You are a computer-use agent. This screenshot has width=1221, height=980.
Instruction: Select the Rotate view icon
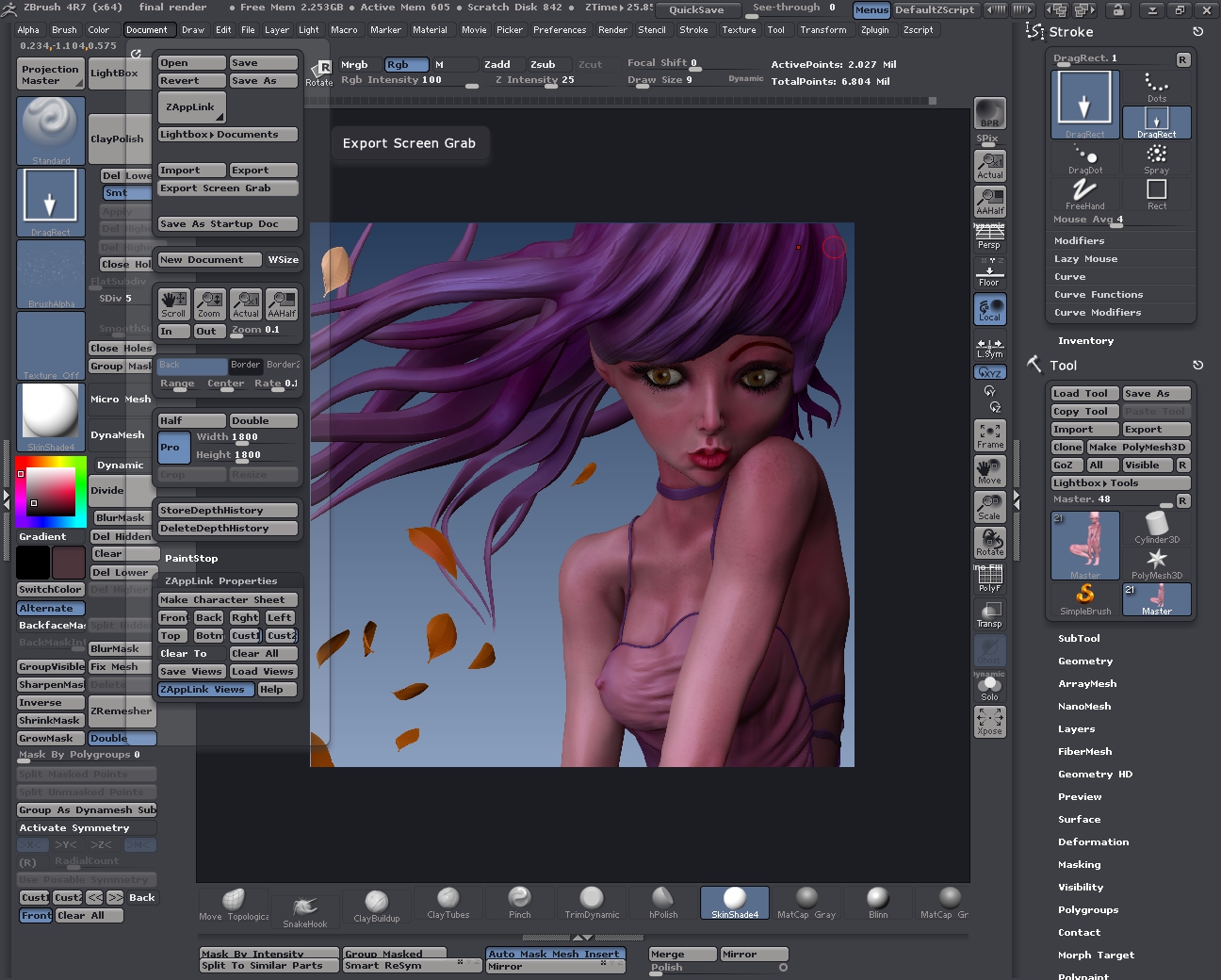click(x=989, y=543)
